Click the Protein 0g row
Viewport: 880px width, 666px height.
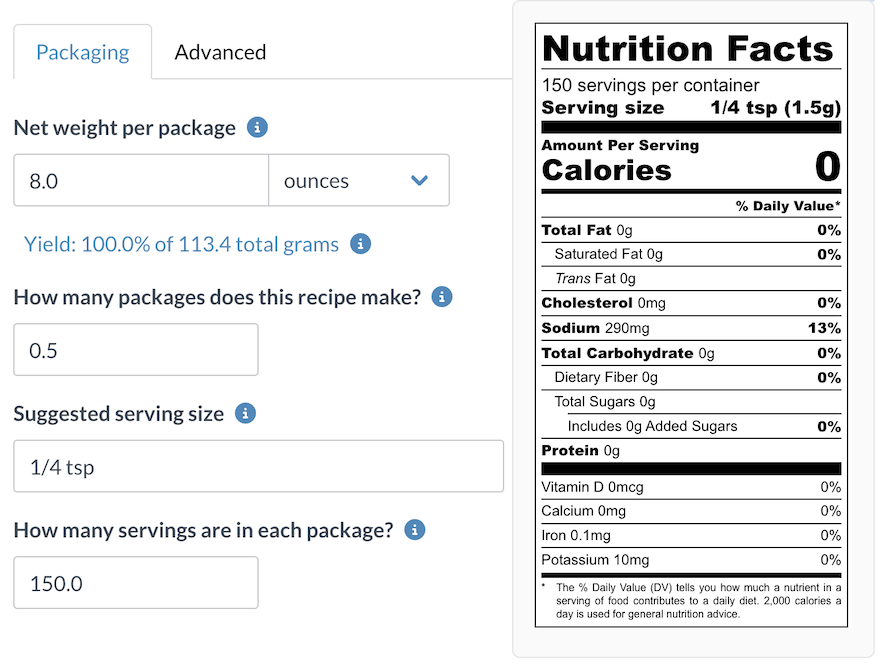tap(690, 451)
